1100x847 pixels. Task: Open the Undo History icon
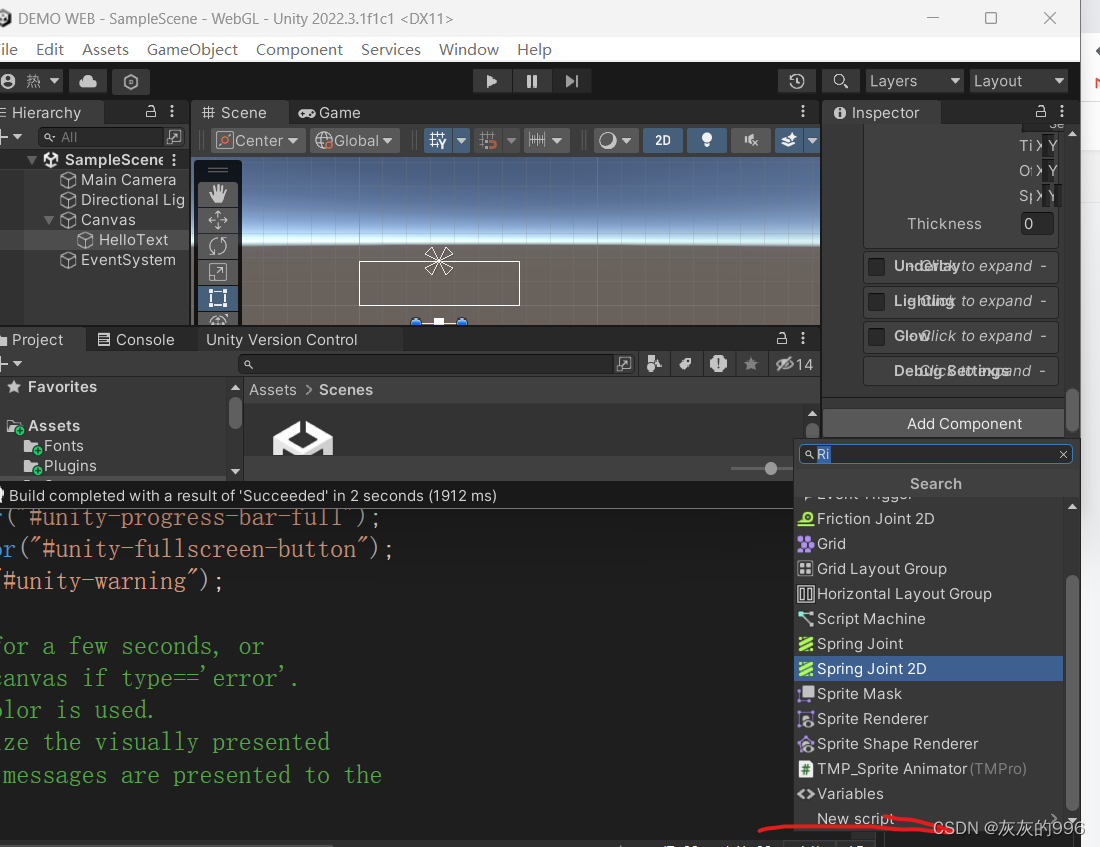pos(797,81)
